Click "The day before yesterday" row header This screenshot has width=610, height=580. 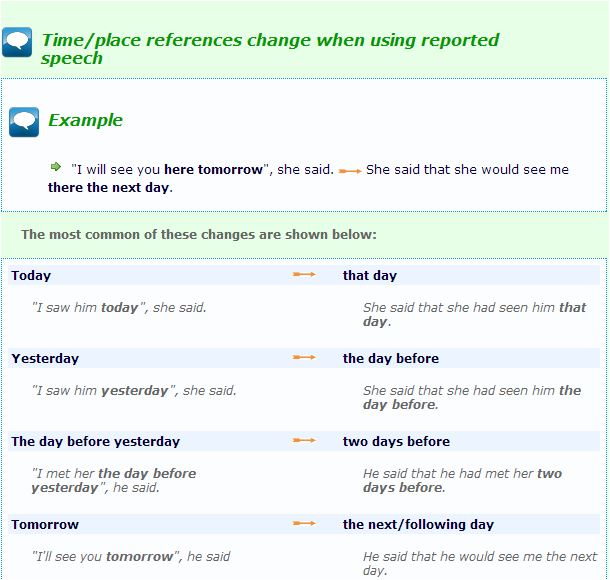tap(96, 442)
